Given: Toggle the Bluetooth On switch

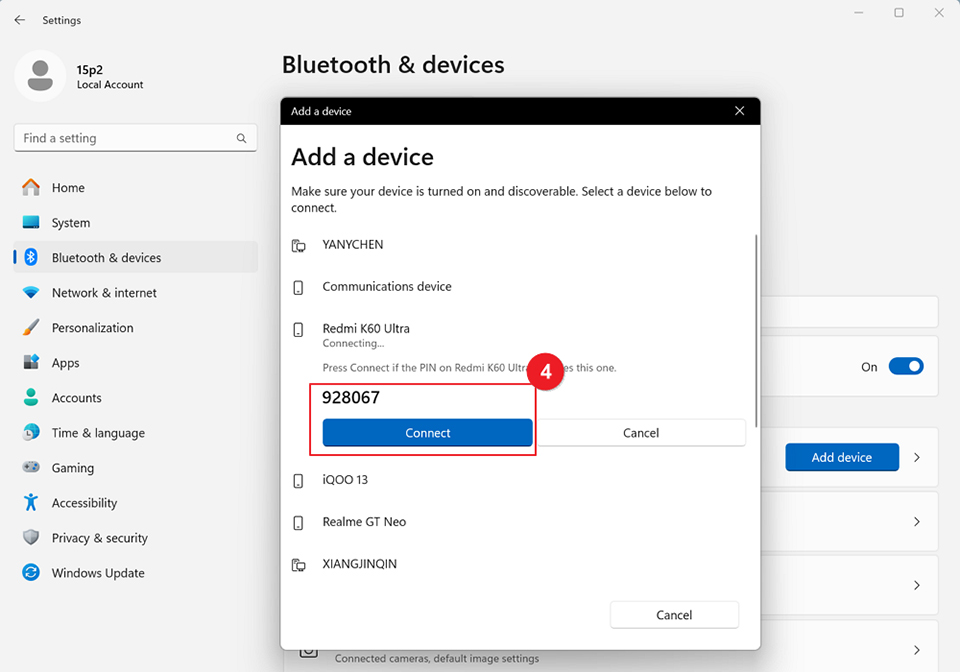Looking at the screenshot, I should [905, 367].
